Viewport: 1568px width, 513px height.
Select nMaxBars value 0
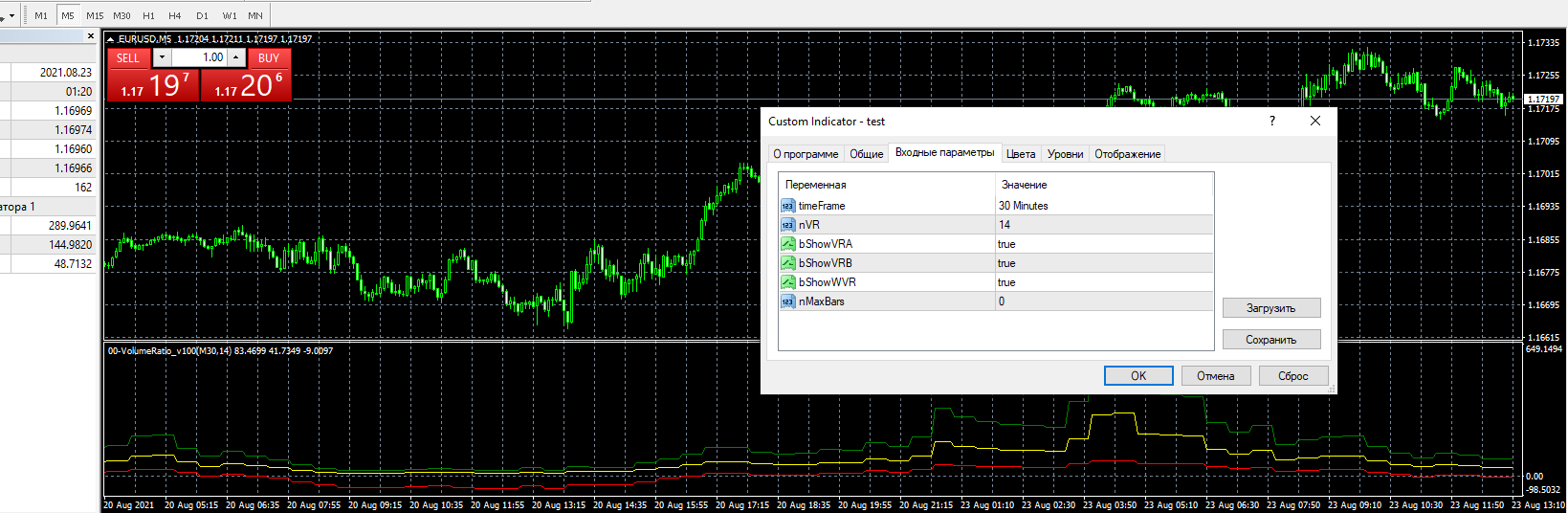pos(1104,301)
